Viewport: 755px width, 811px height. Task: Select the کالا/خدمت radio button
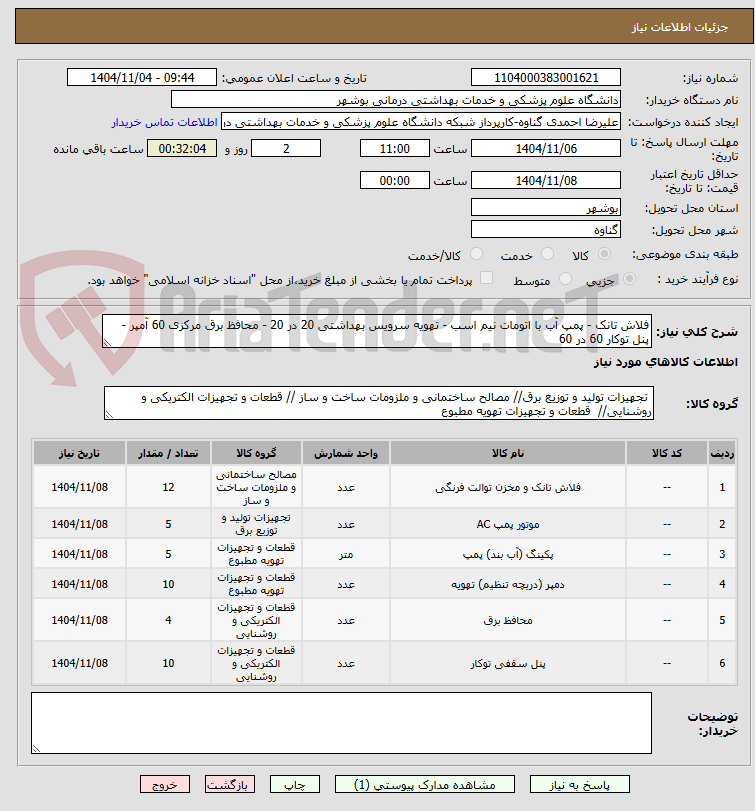(x=476, y=254)
